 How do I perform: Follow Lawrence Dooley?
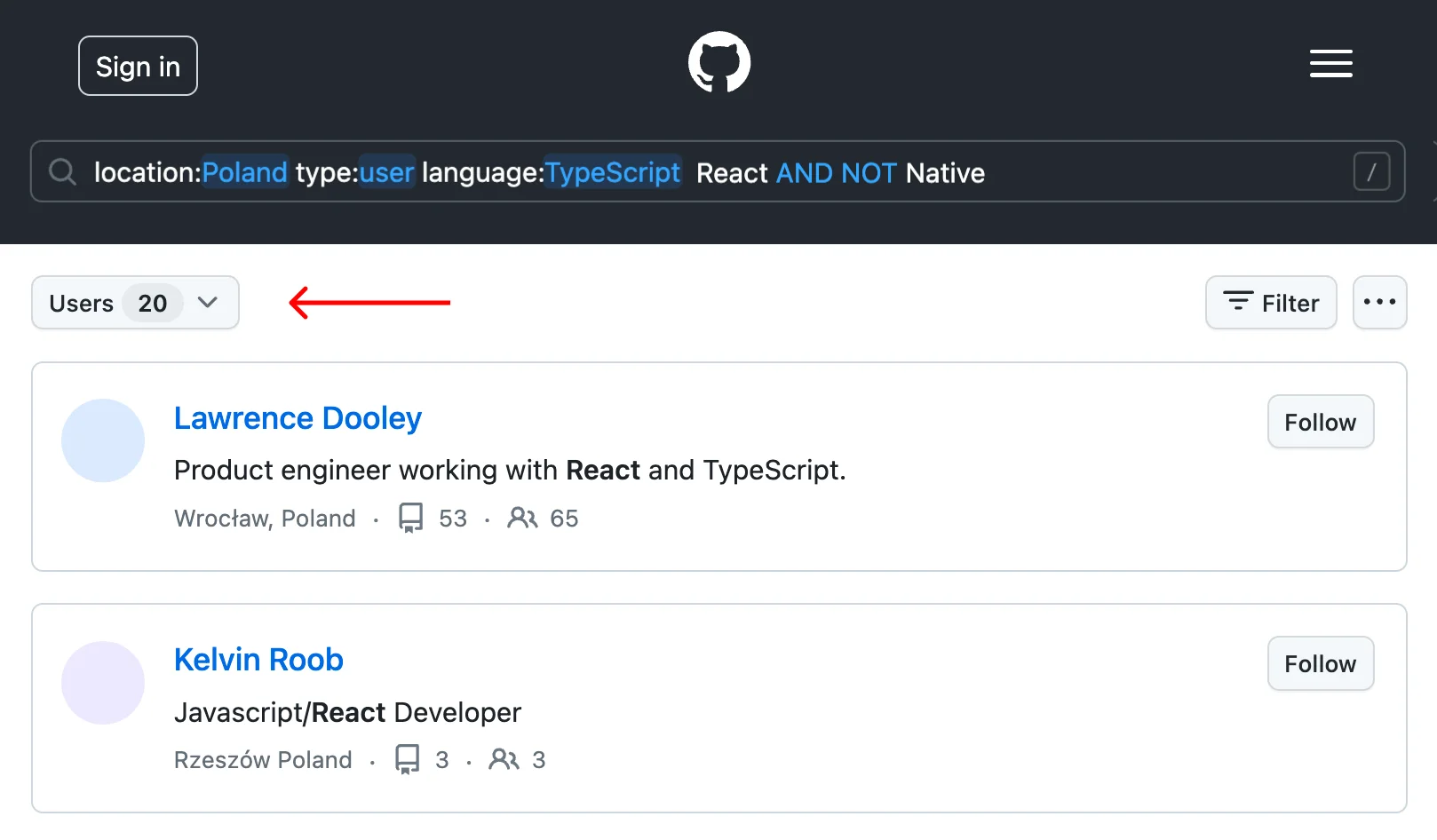1320,422
